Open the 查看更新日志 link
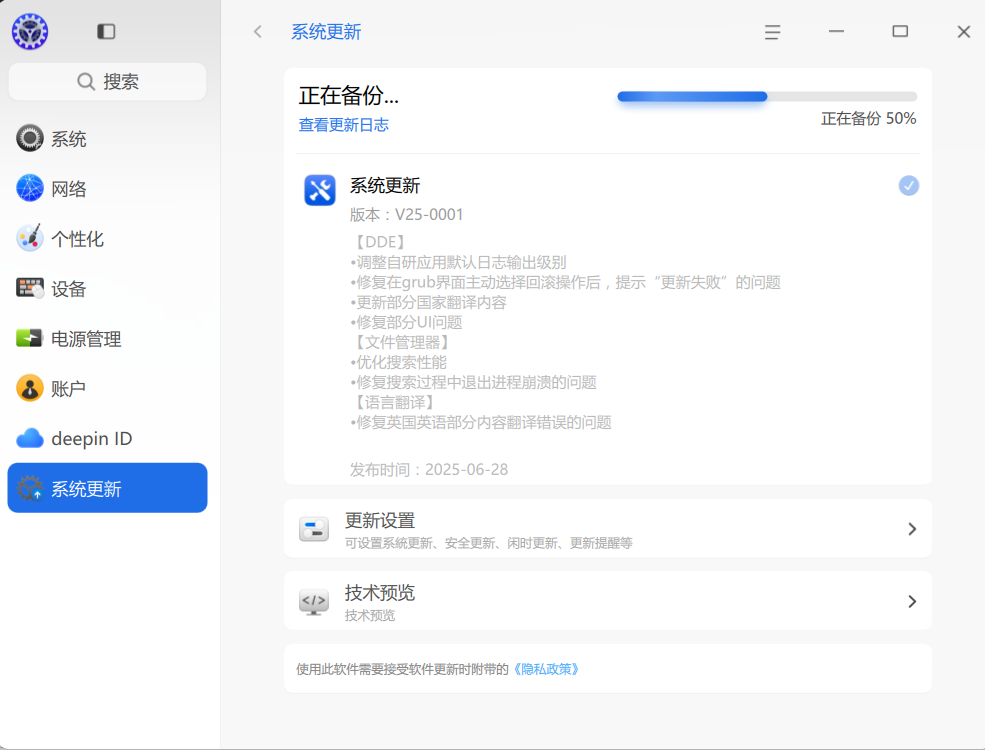Image resolution: width=985 pixels, height=750 pixels. click(344, 125)
